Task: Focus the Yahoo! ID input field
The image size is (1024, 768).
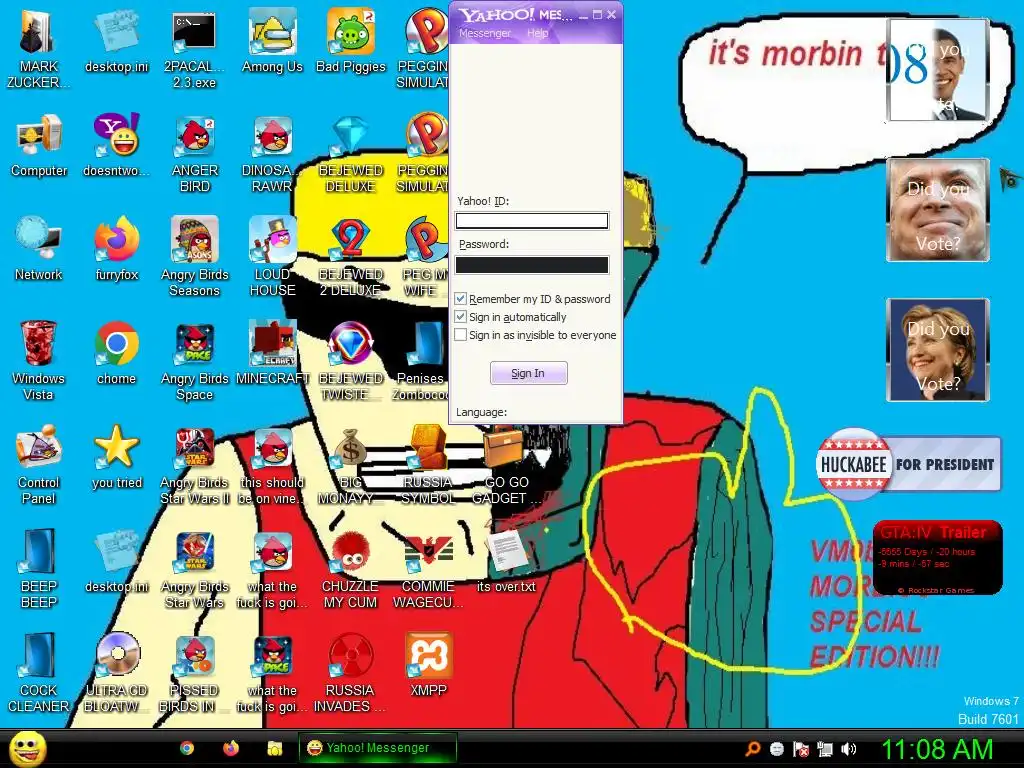Action: 532,221
